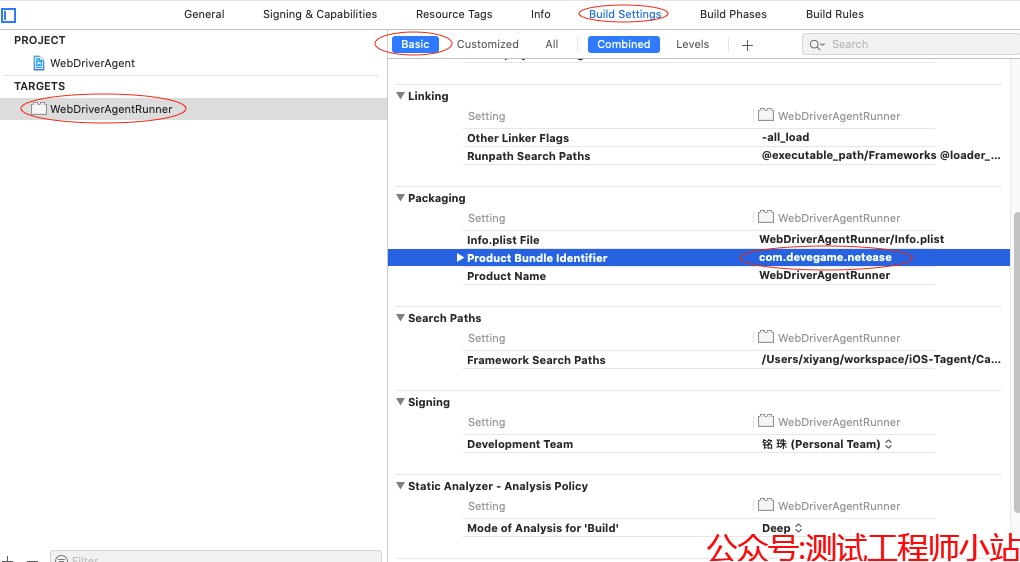Click the build settings Search field
The width and height of the screenshot is (1020, 562).
(911, 44)
